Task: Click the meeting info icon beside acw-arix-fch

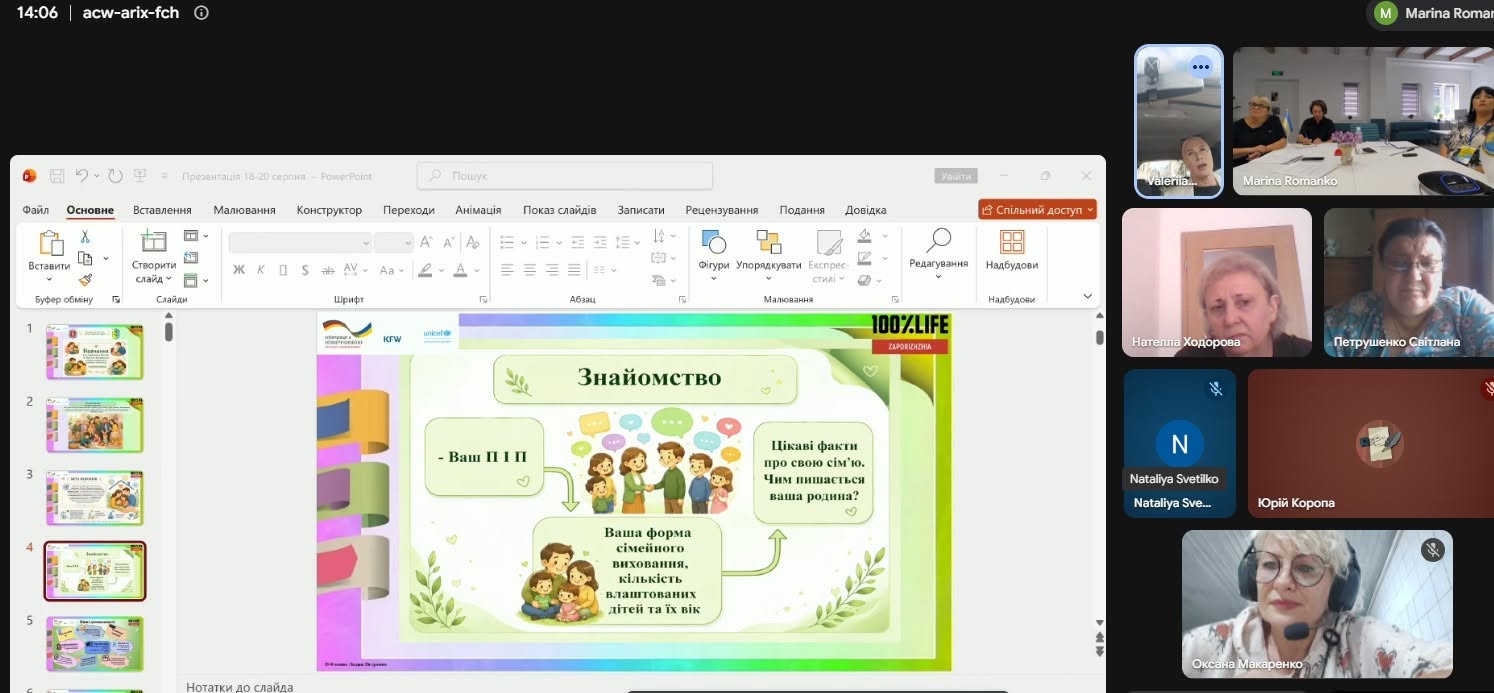Action: click(x=201, y=13)
